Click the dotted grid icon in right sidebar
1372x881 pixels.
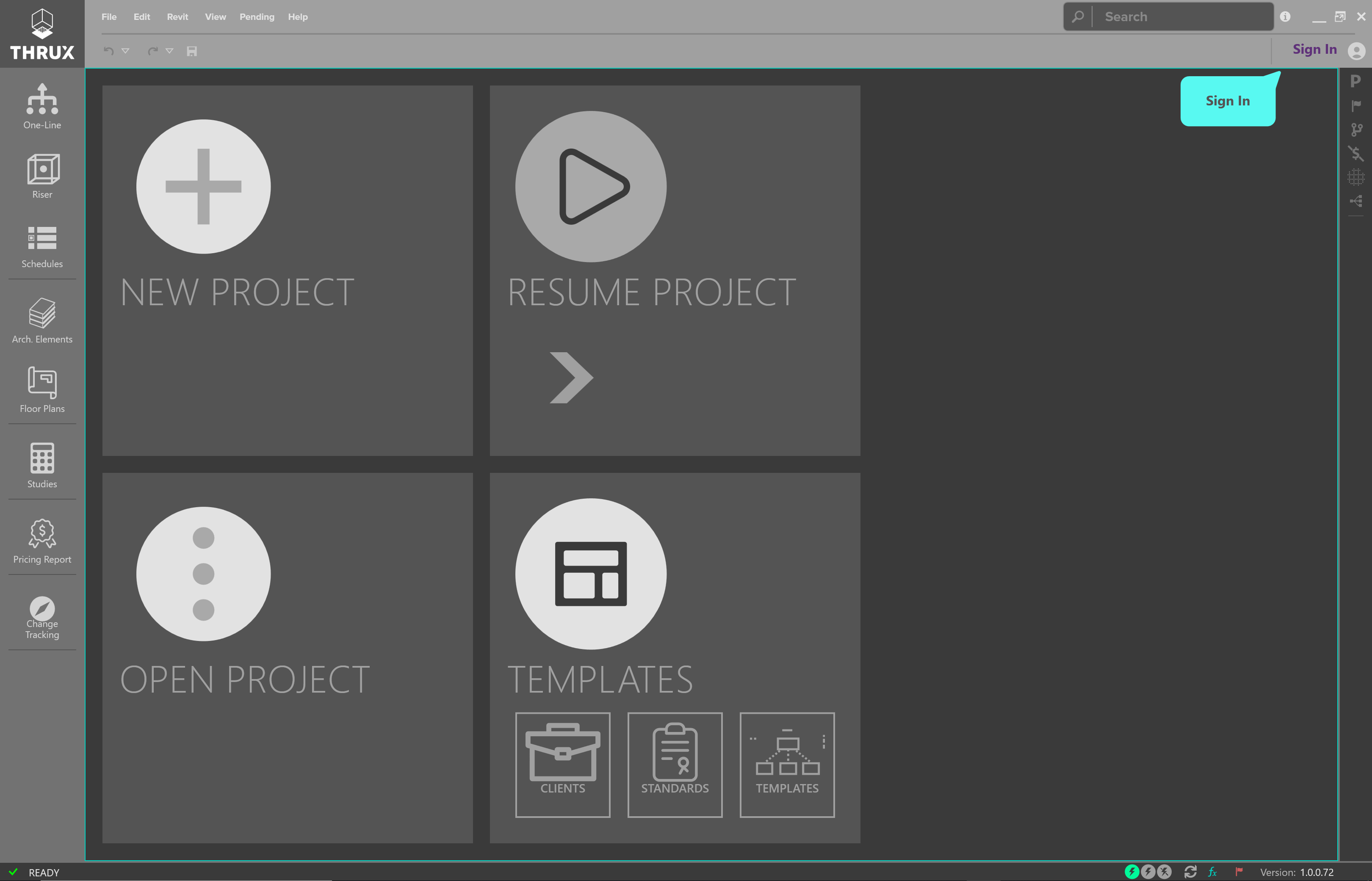pyautogui.click(x=1355, y=177)
